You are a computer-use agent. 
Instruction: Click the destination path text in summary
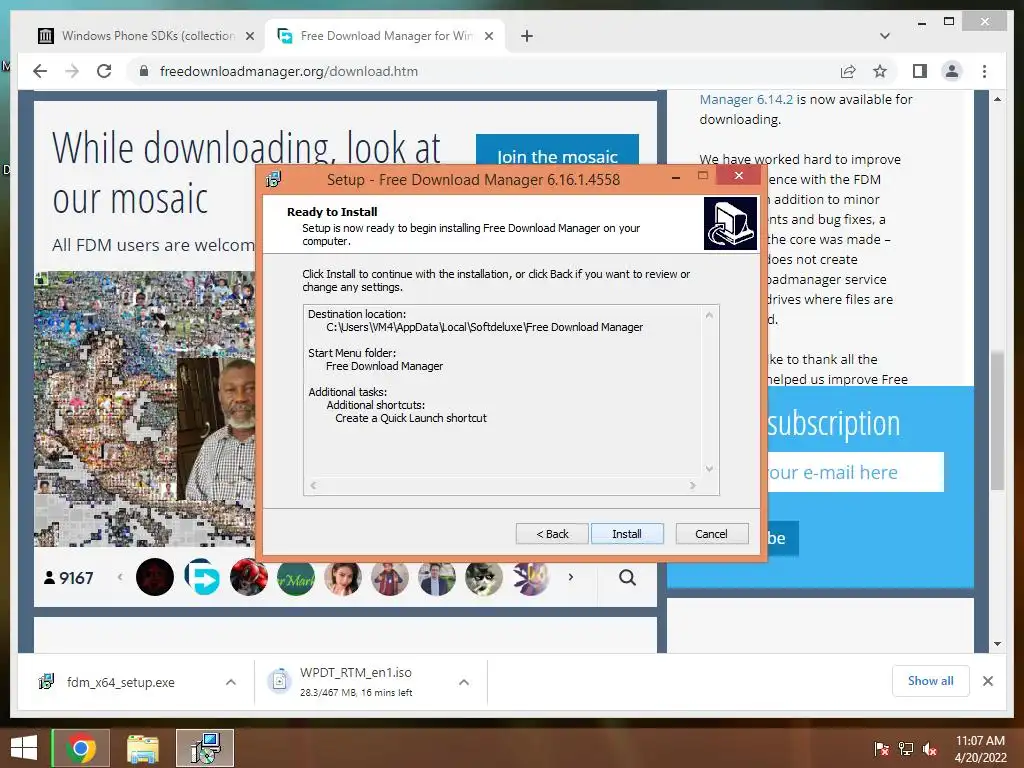[485, 327]
